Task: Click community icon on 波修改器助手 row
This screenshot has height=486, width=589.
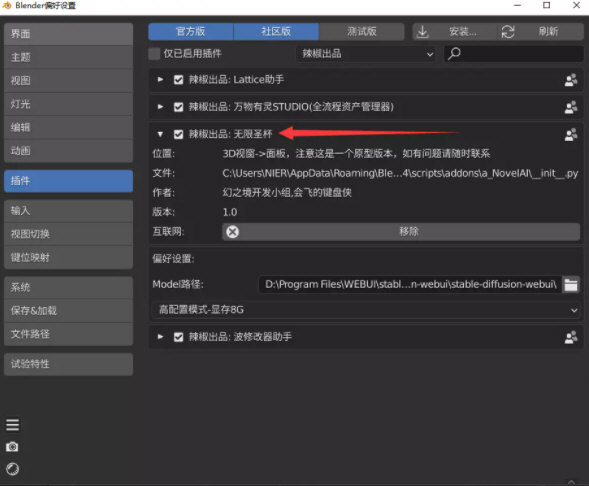Action: (x=571, y=337)
